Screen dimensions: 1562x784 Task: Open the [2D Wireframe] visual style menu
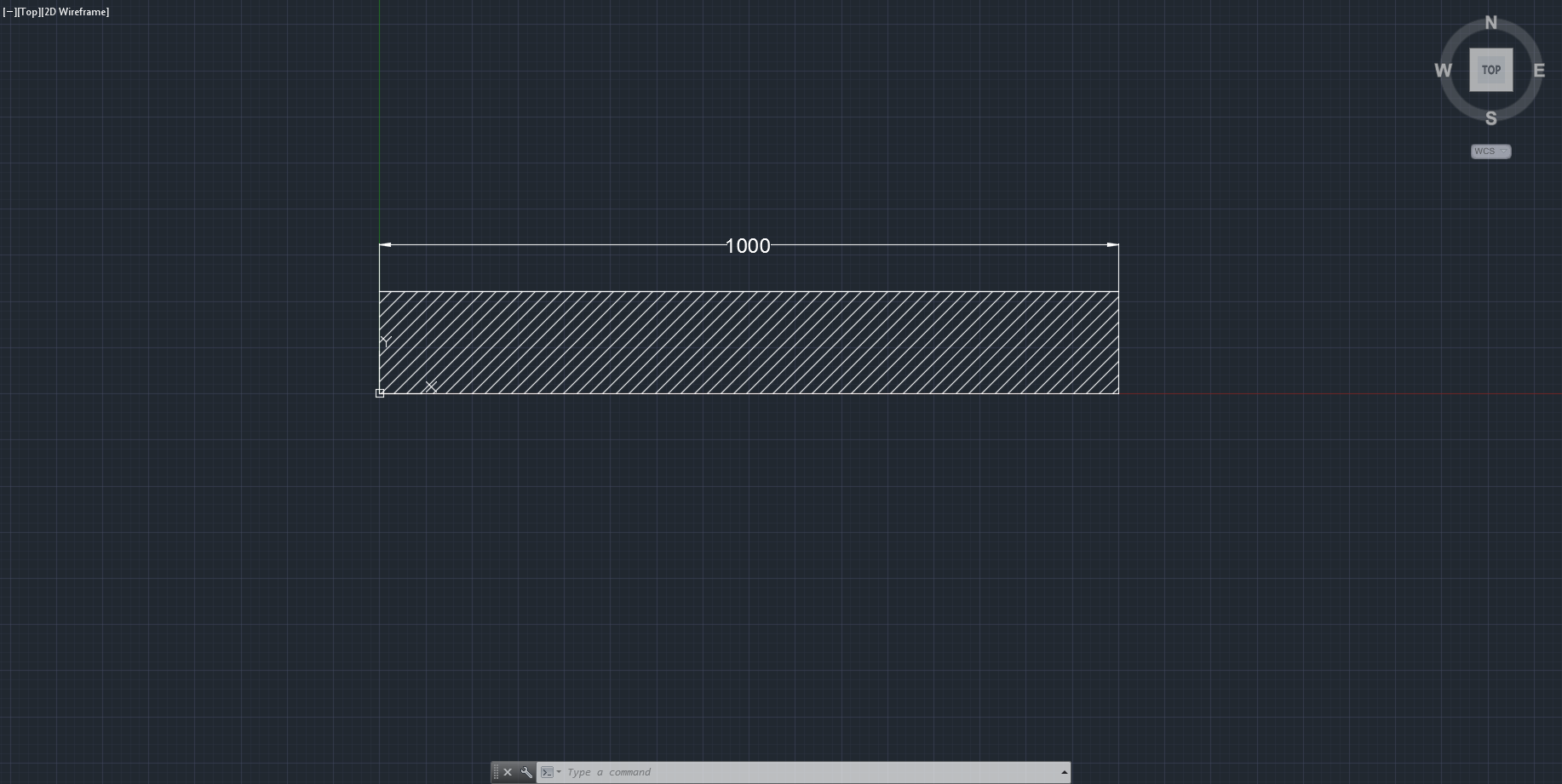click(75, 12)
